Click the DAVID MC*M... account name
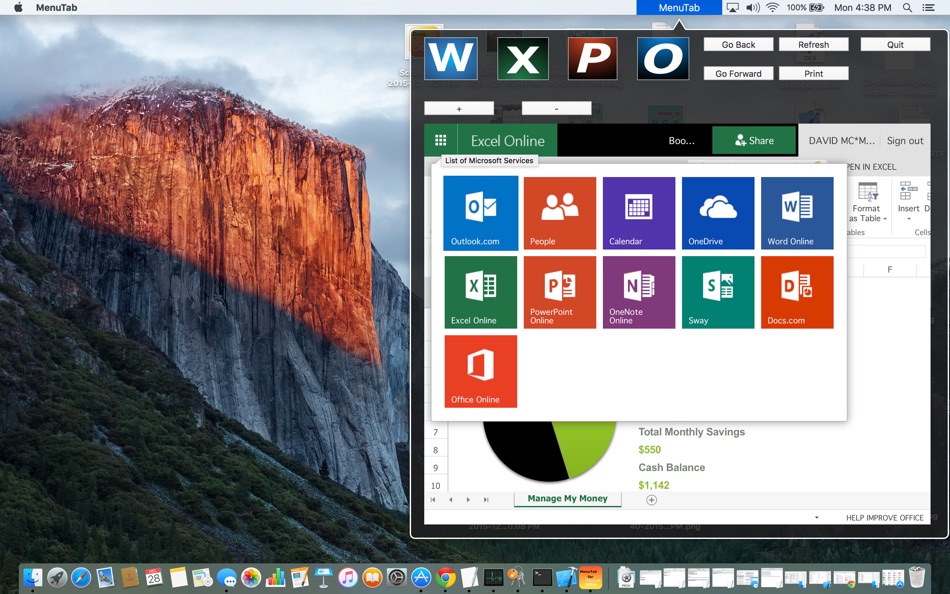This screenshot has height=594, width=950. [842, 141]
